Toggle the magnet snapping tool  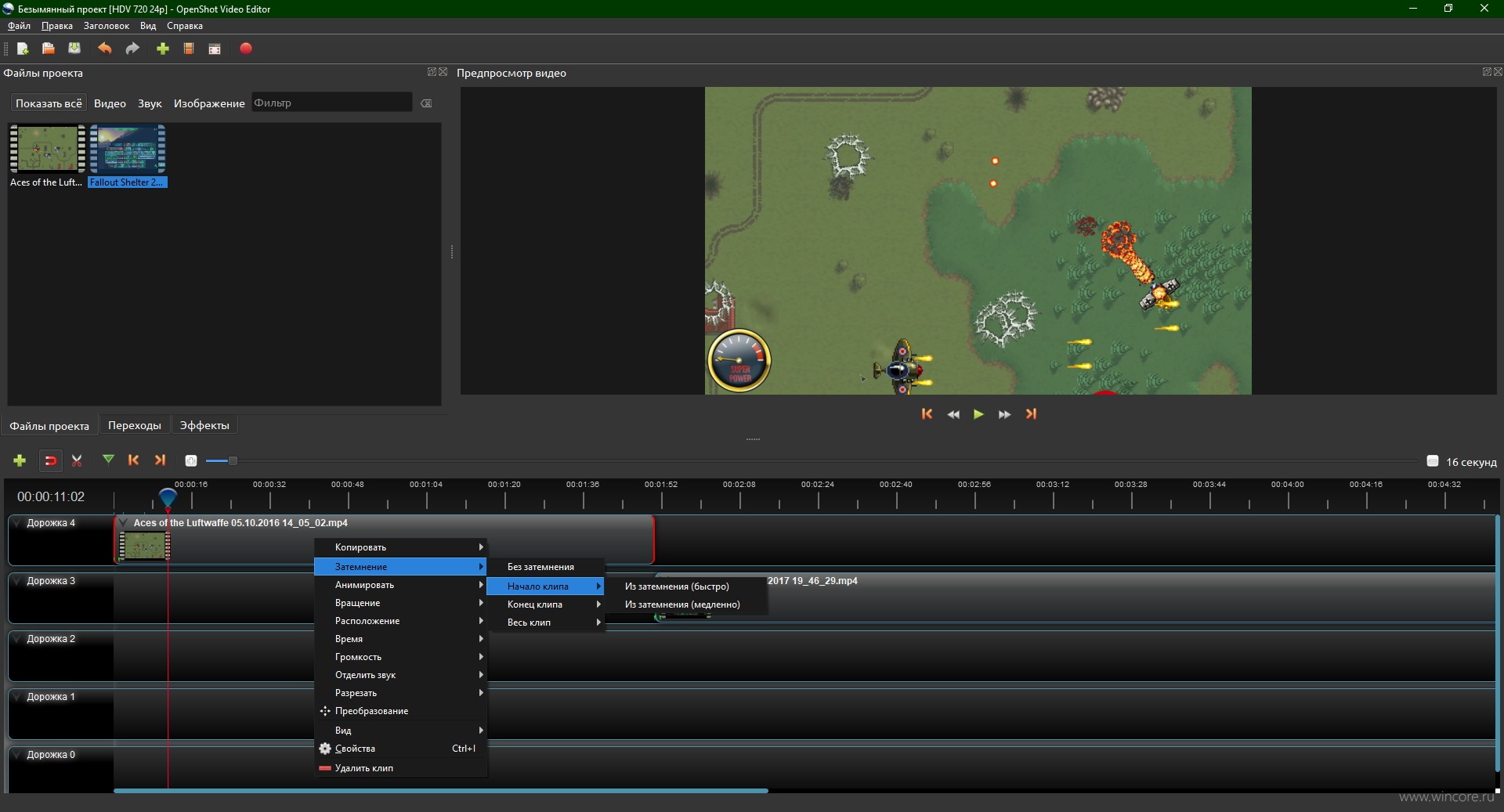pyautogui.click(x=50, y=460)
